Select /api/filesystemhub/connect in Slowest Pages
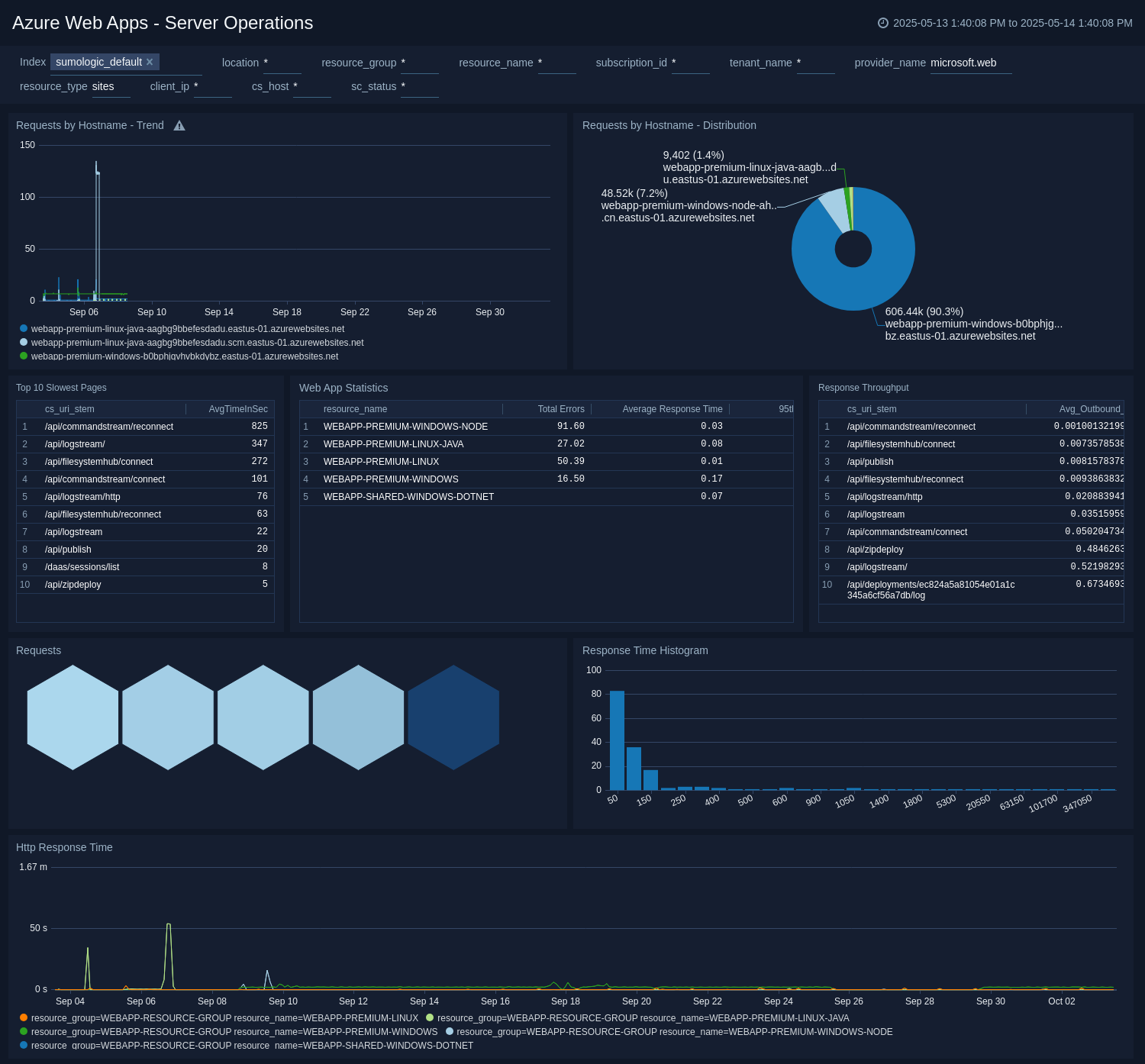Viewport: 1145px width, 1064px height. [x=145, y=462]
